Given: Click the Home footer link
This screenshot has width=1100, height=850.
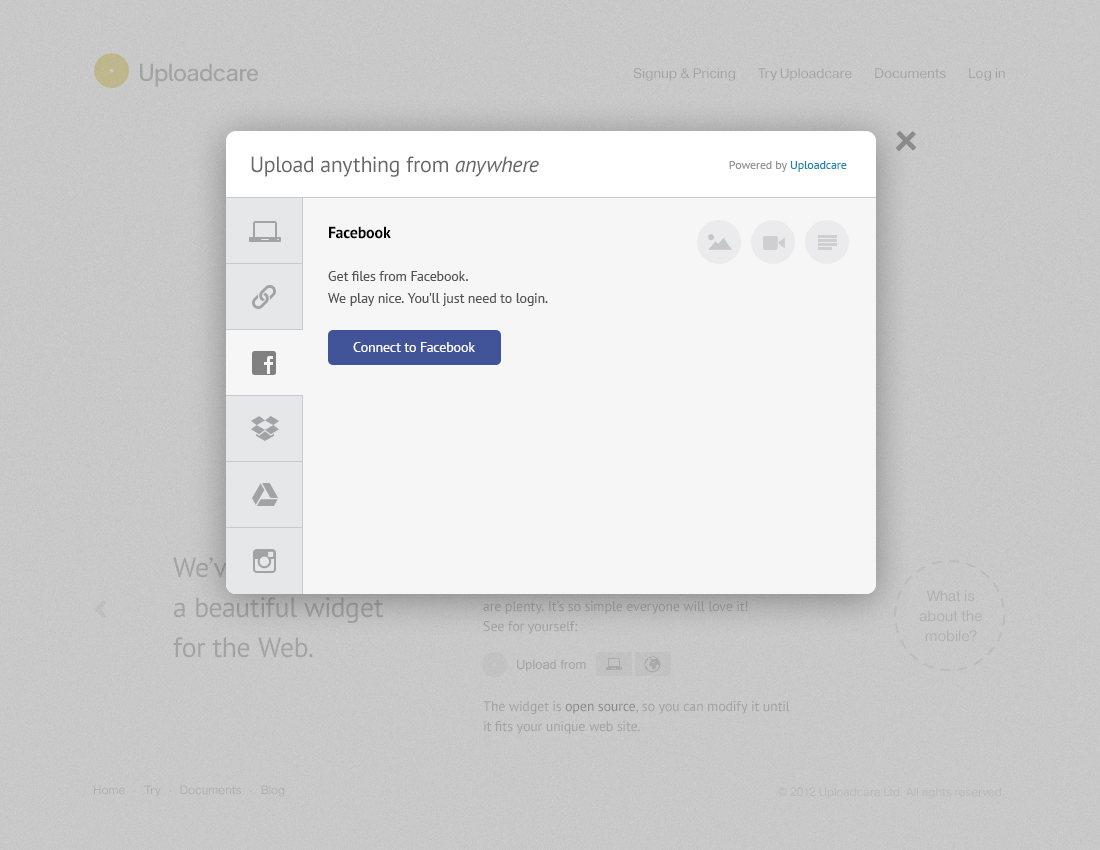Looking at the screenshot, I should tap(109, 790).
